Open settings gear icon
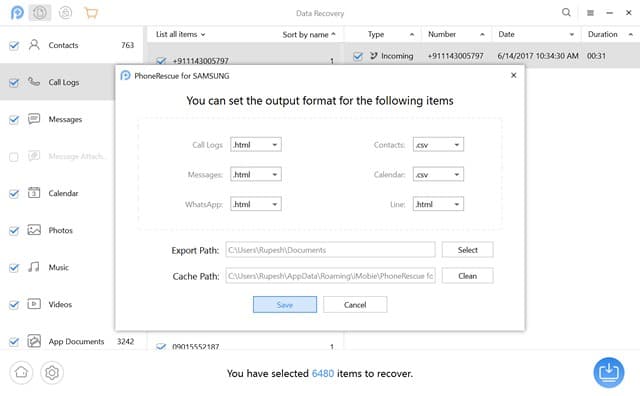Image resolution: width=640 pixels, height=396 pixels. click(x=52, y=372)
